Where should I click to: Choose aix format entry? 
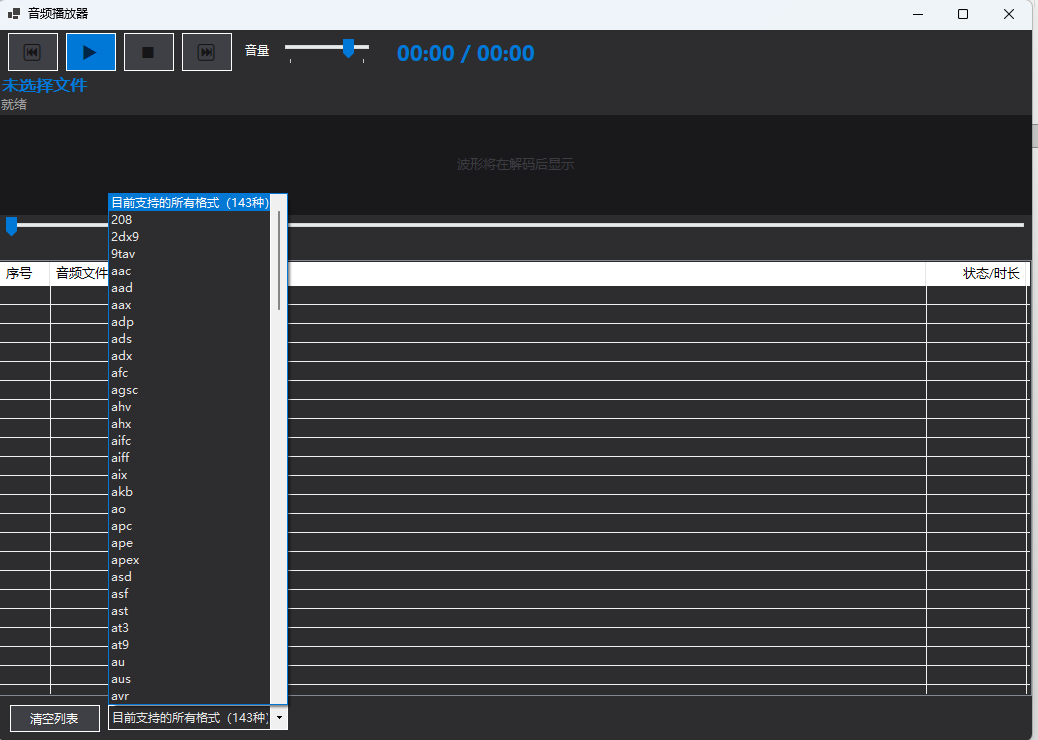(x=189, y=475)
